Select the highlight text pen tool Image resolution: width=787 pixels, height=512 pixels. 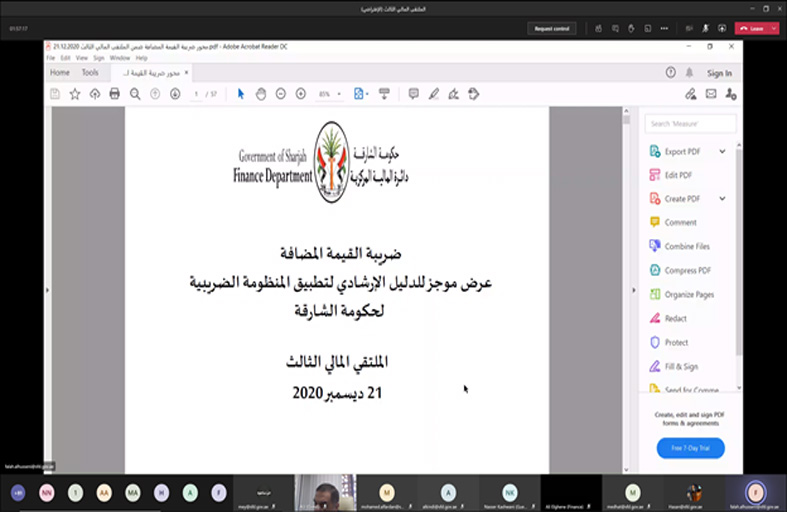tap(434, 94)
